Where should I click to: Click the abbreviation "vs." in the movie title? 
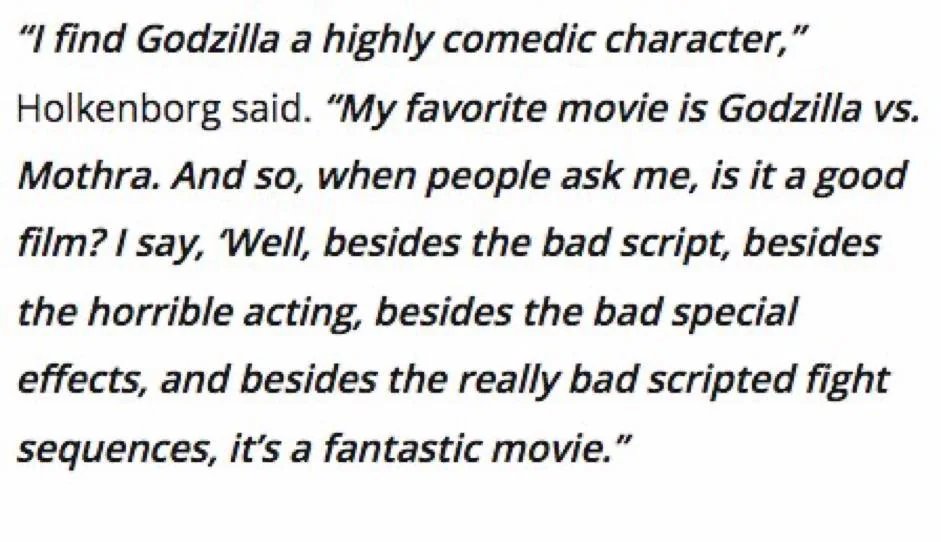(x=892, y=110)
